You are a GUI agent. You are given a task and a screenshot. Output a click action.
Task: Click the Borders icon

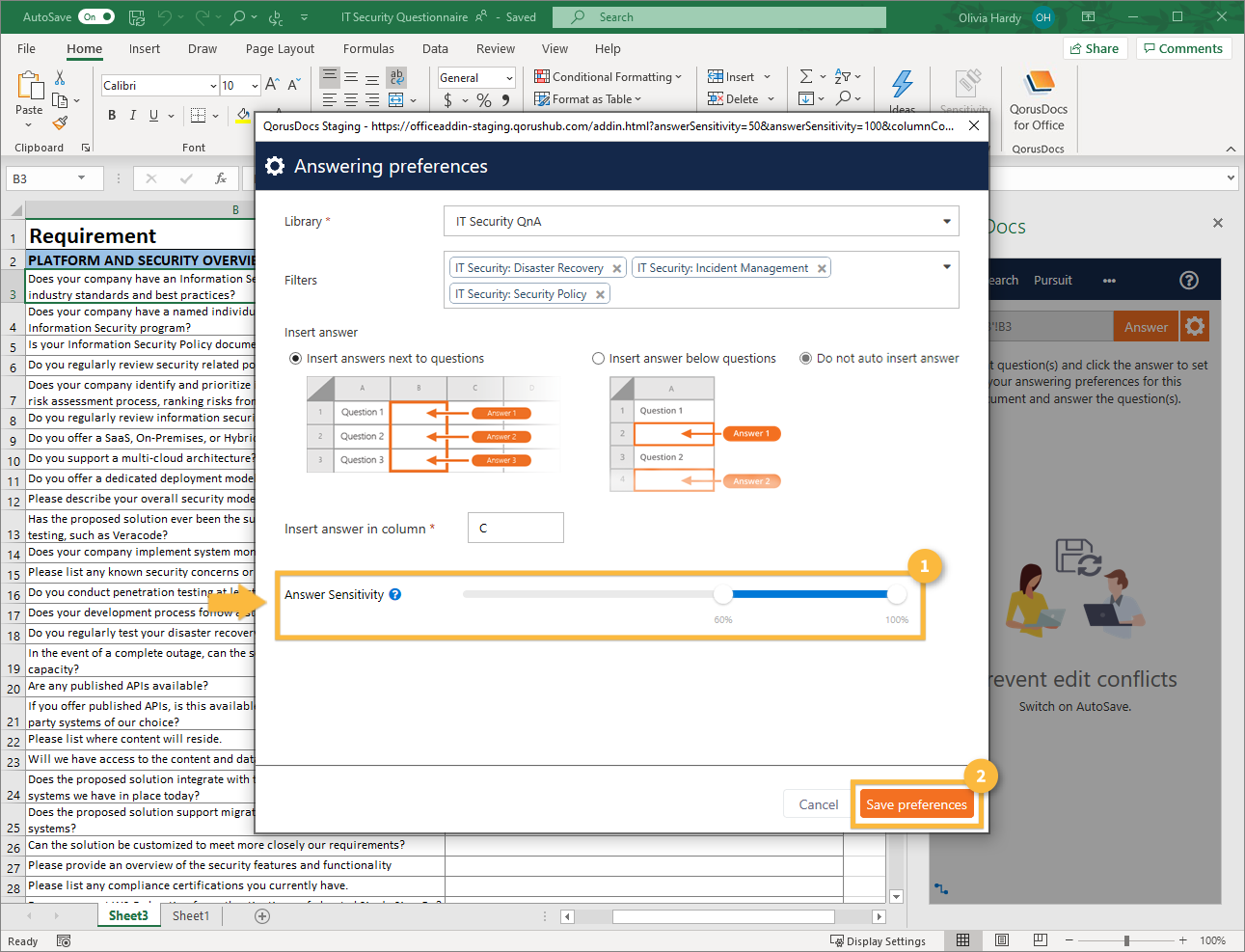pyautogui.click(x=198, y=116)
